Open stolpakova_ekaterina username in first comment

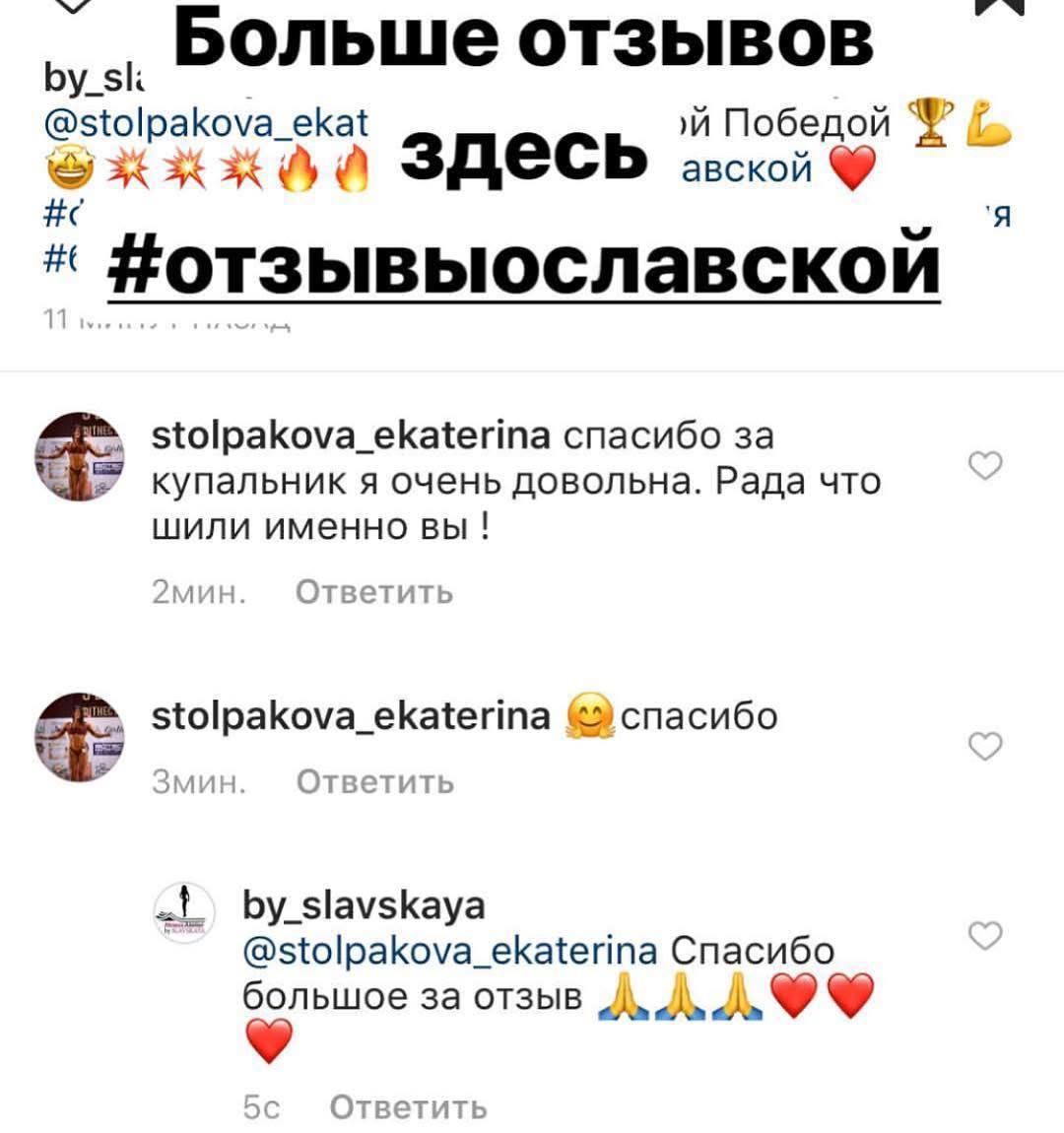[x=351, y=435]
